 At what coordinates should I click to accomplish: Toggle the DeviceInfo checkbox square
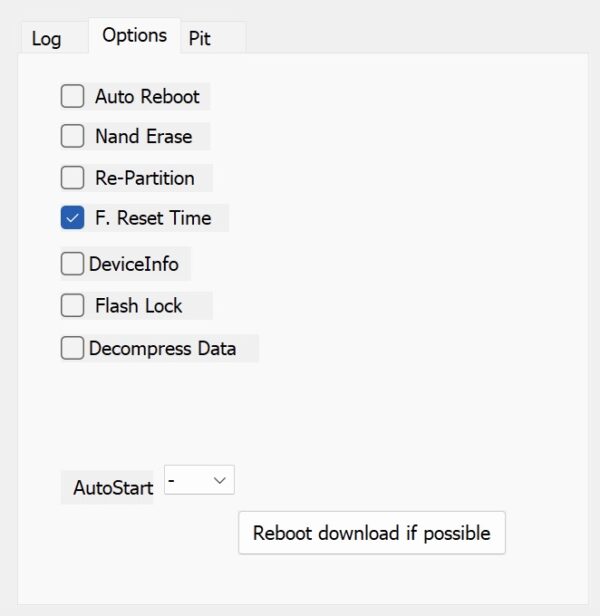click(x=72, y=264)
